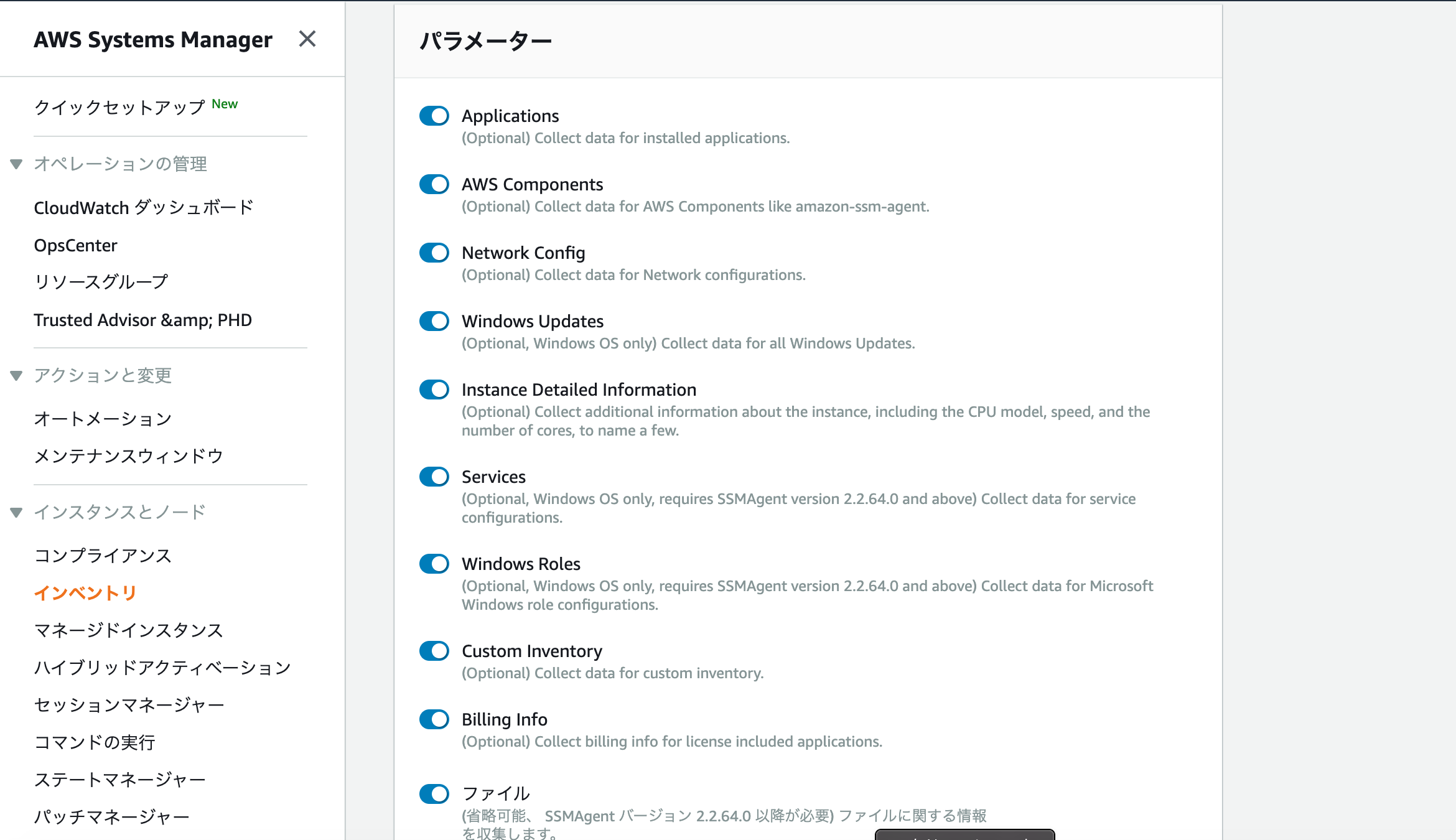Click 'Collect data for custom inventory' description

612,673
